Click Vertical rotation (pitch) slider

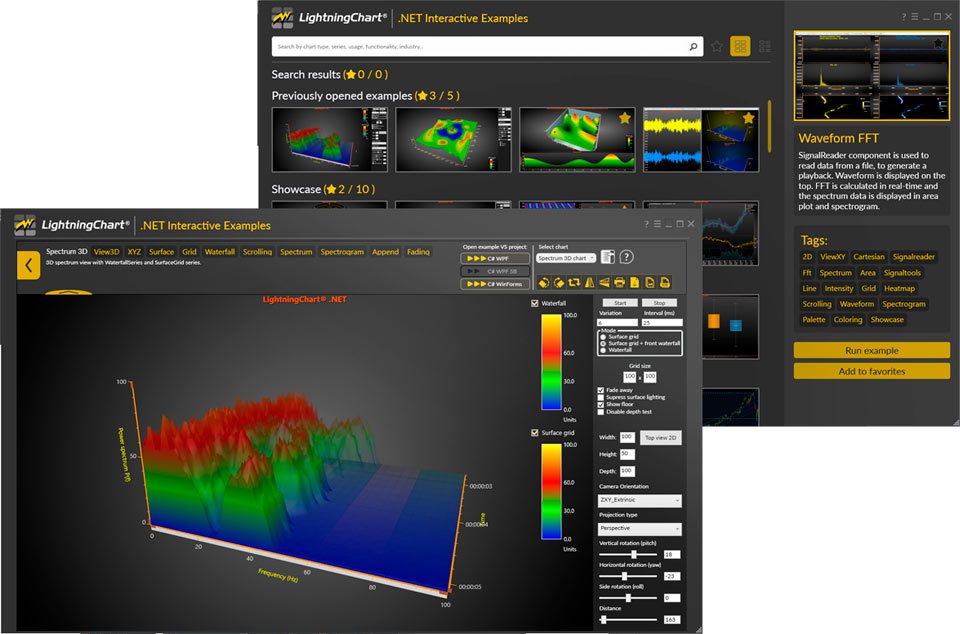628,554
